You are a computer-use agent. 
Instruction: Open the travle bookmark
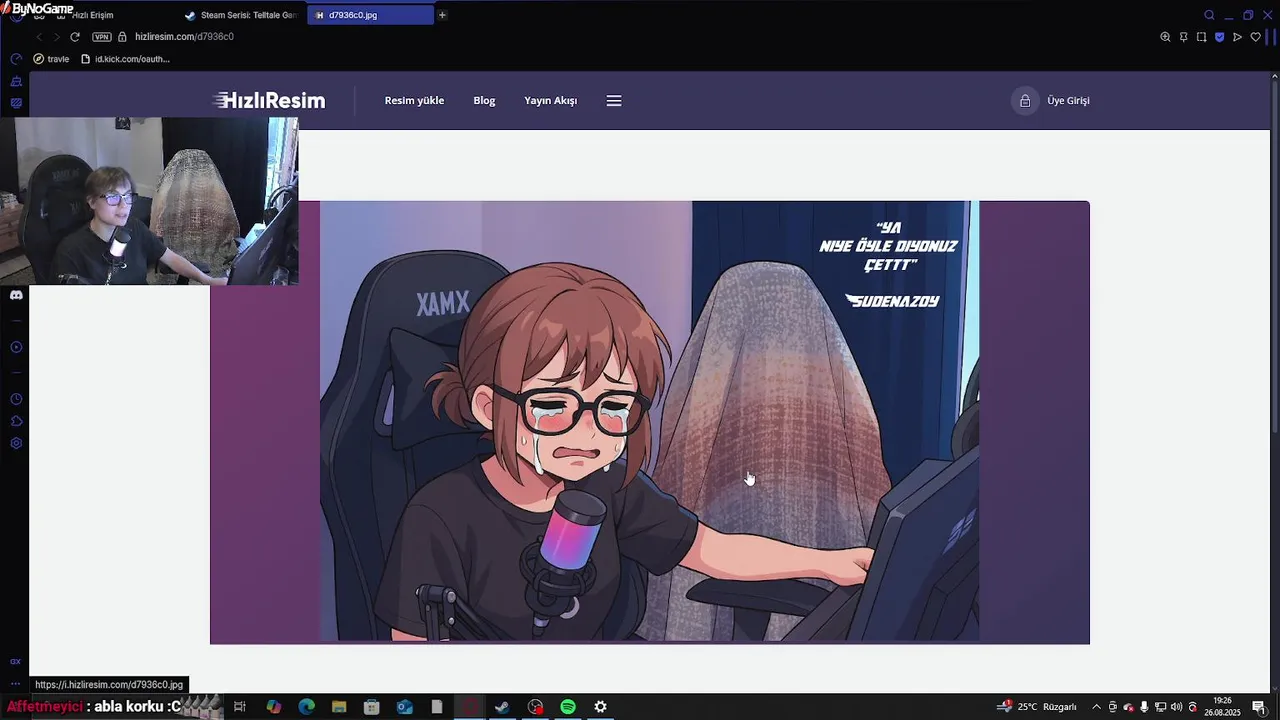(51, 59)
